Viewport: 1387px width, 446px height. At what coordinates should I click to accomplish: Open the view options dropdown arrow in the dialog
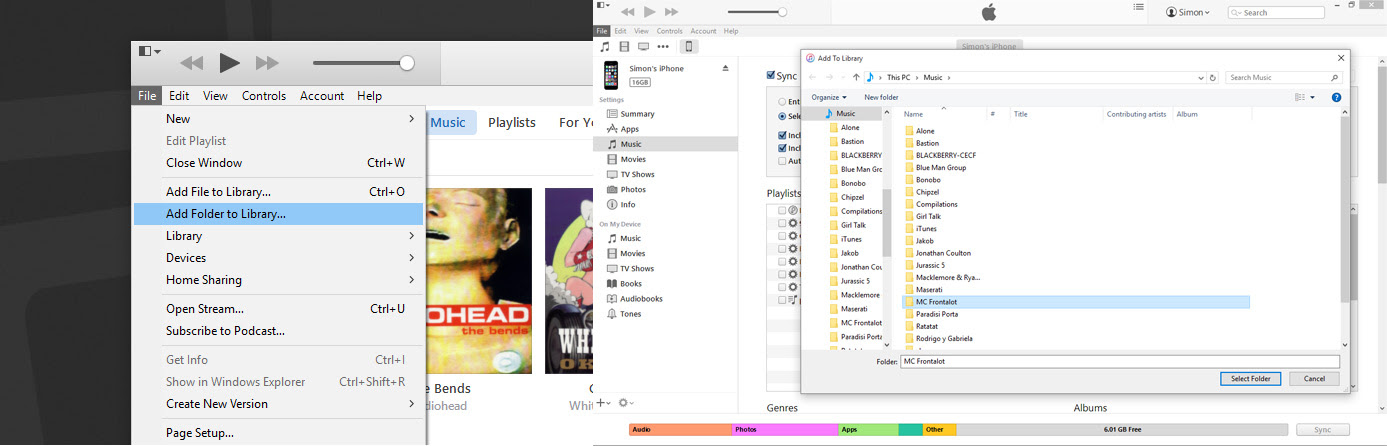coord(1313,97)
